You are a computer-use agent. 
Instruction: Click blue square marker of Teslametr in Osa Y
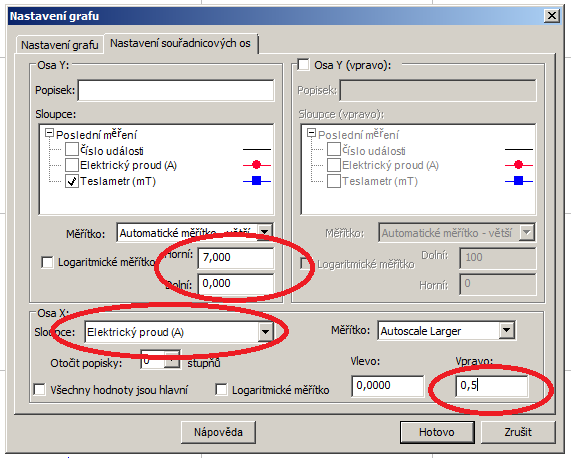257,181
